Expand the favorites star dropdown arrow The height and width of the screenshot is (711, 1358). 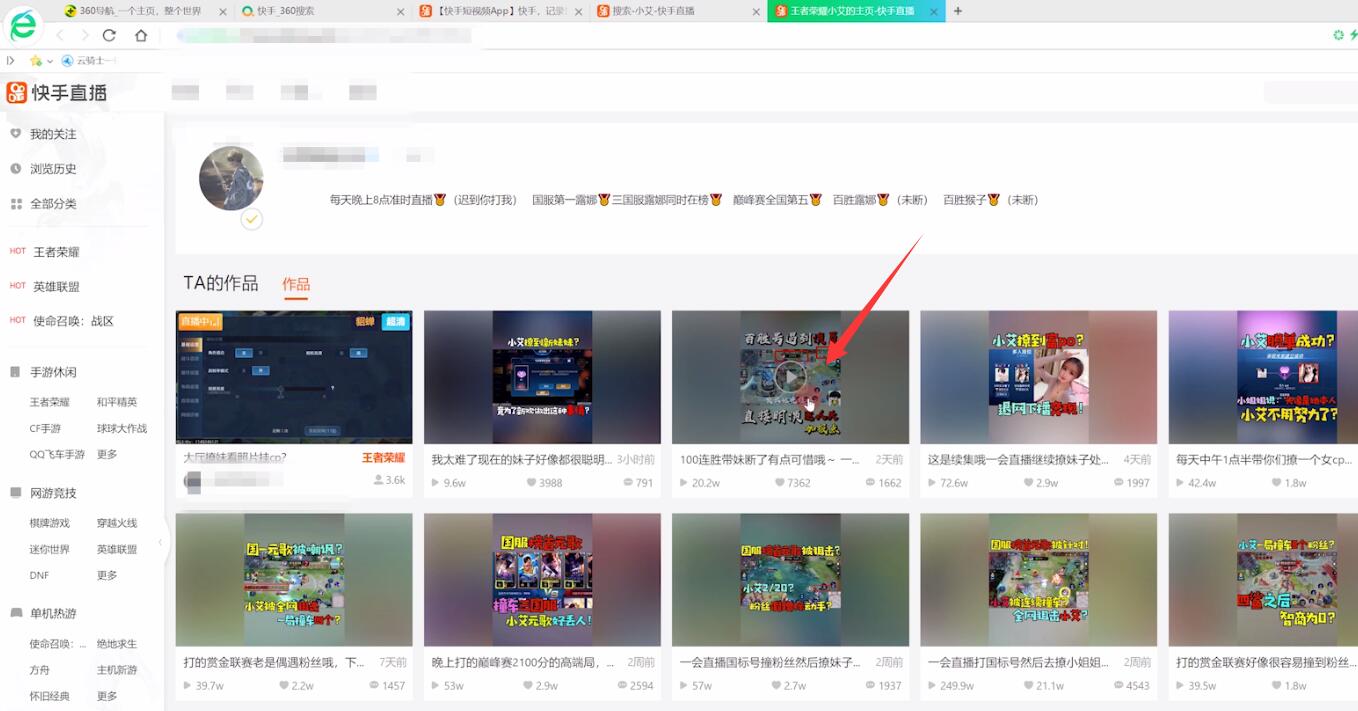tap(50, 61)
